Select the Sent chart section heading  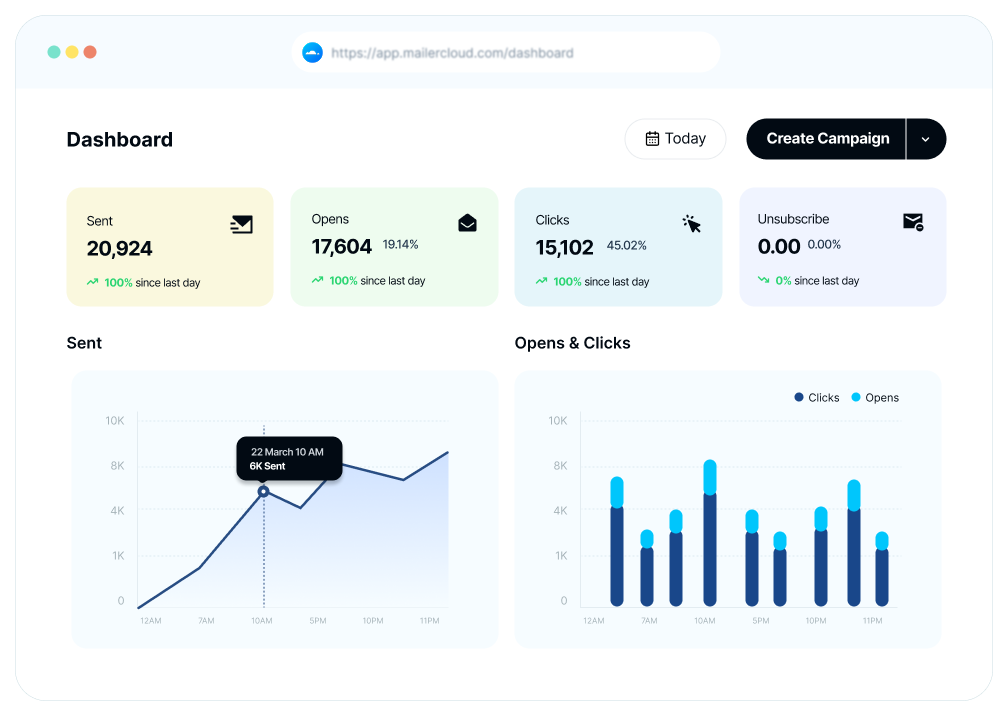point(84,343)
